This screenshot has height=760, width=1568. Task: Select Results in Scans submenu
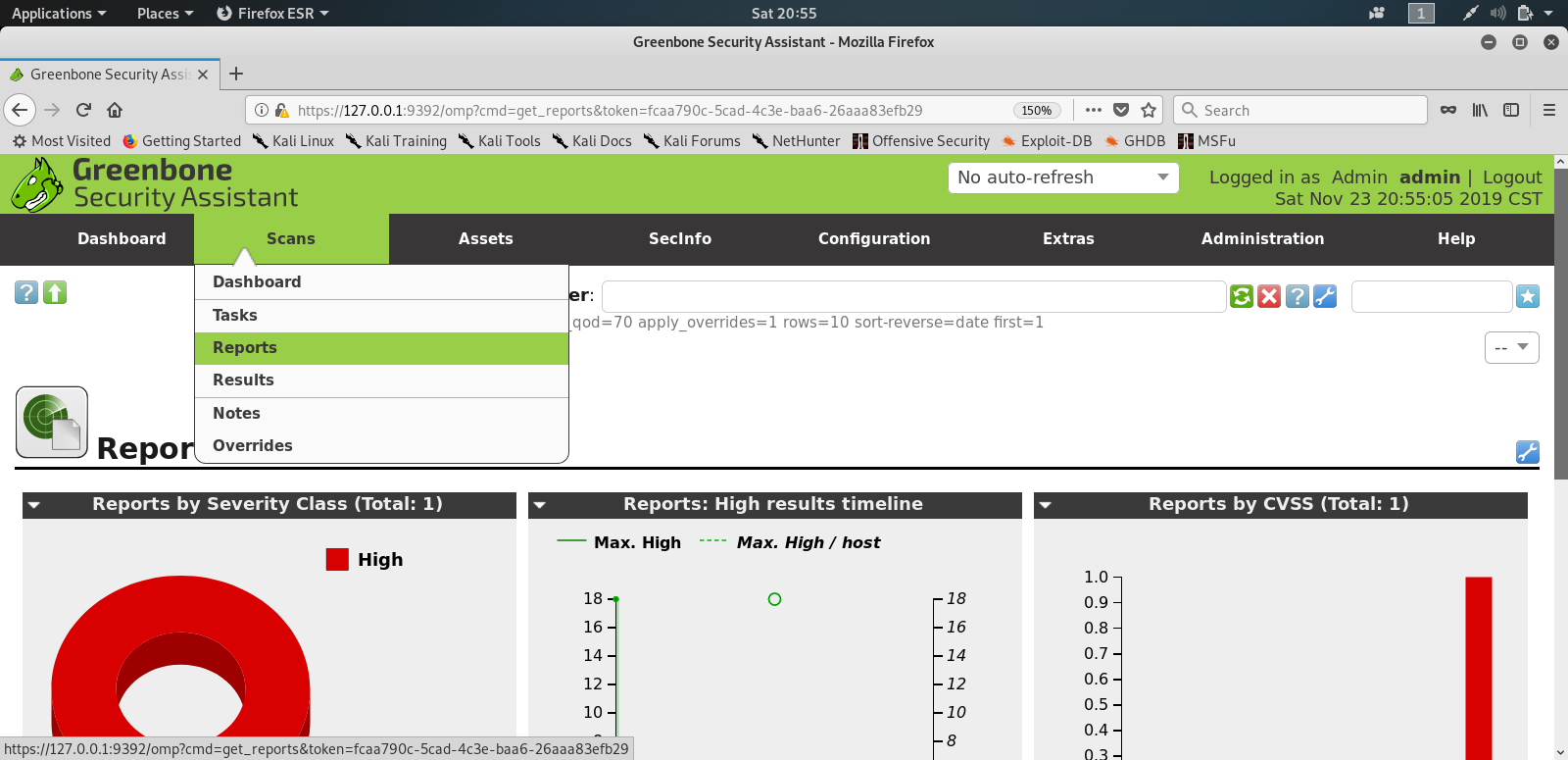(x=382, y=380)
